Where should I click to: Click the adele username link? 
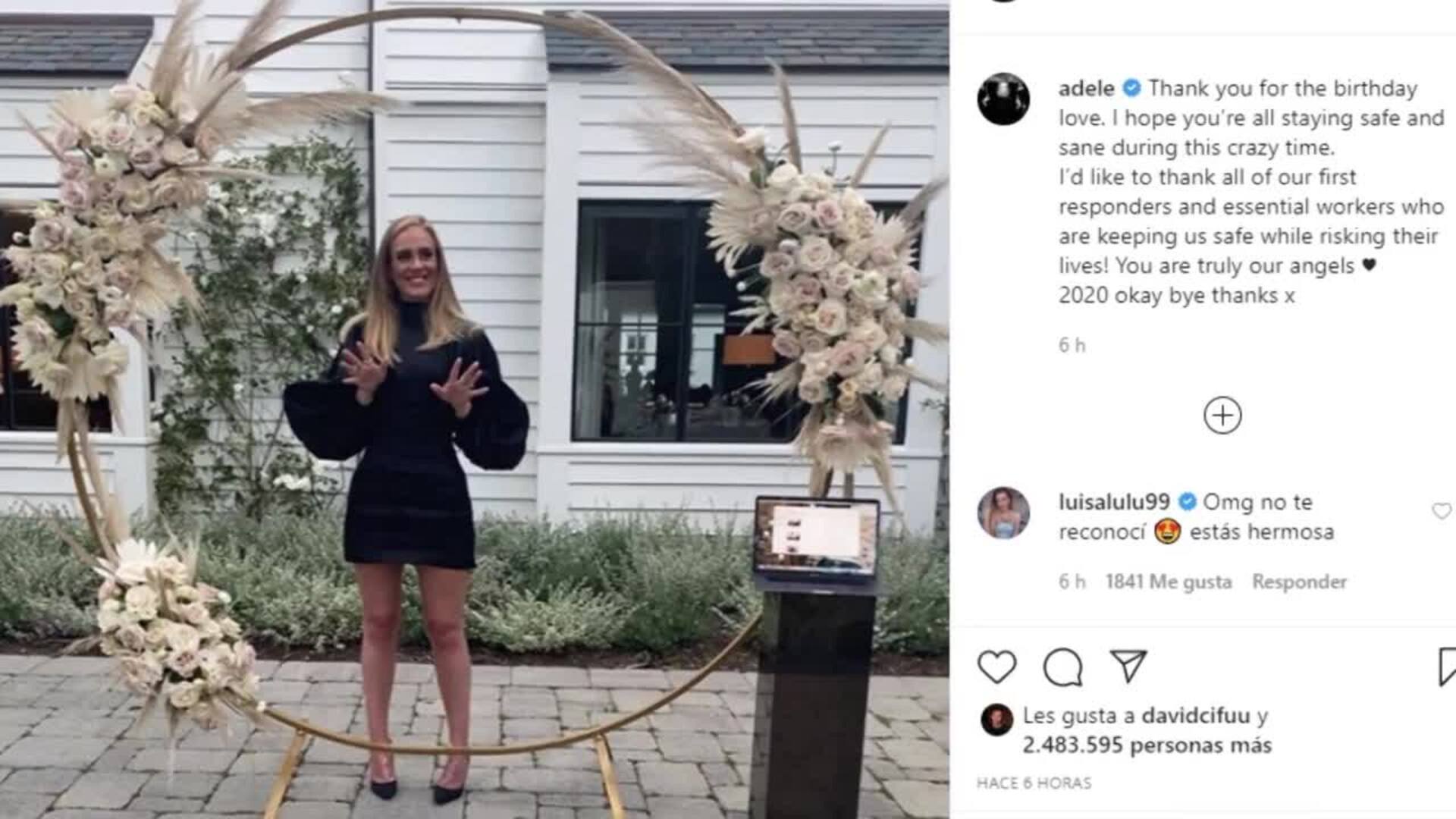(x=1086, y=88)
